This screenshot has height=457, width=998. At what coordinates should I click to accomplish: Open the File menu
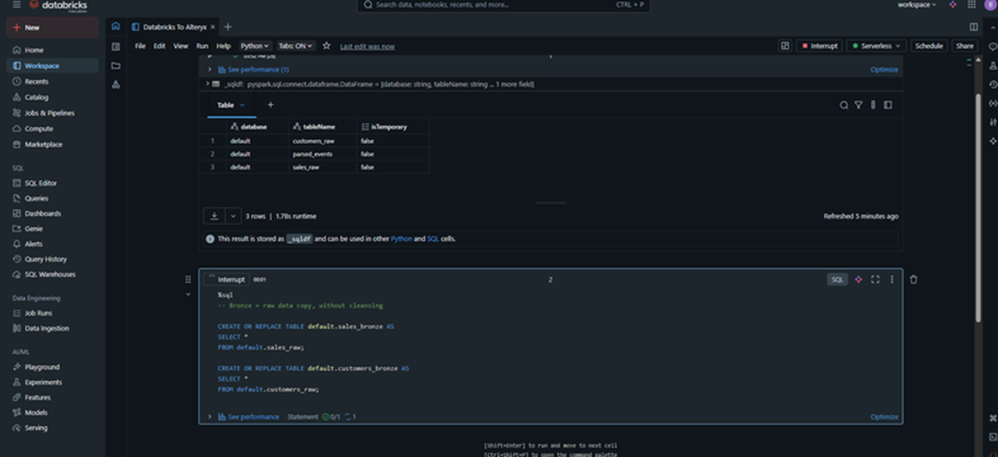140,46
